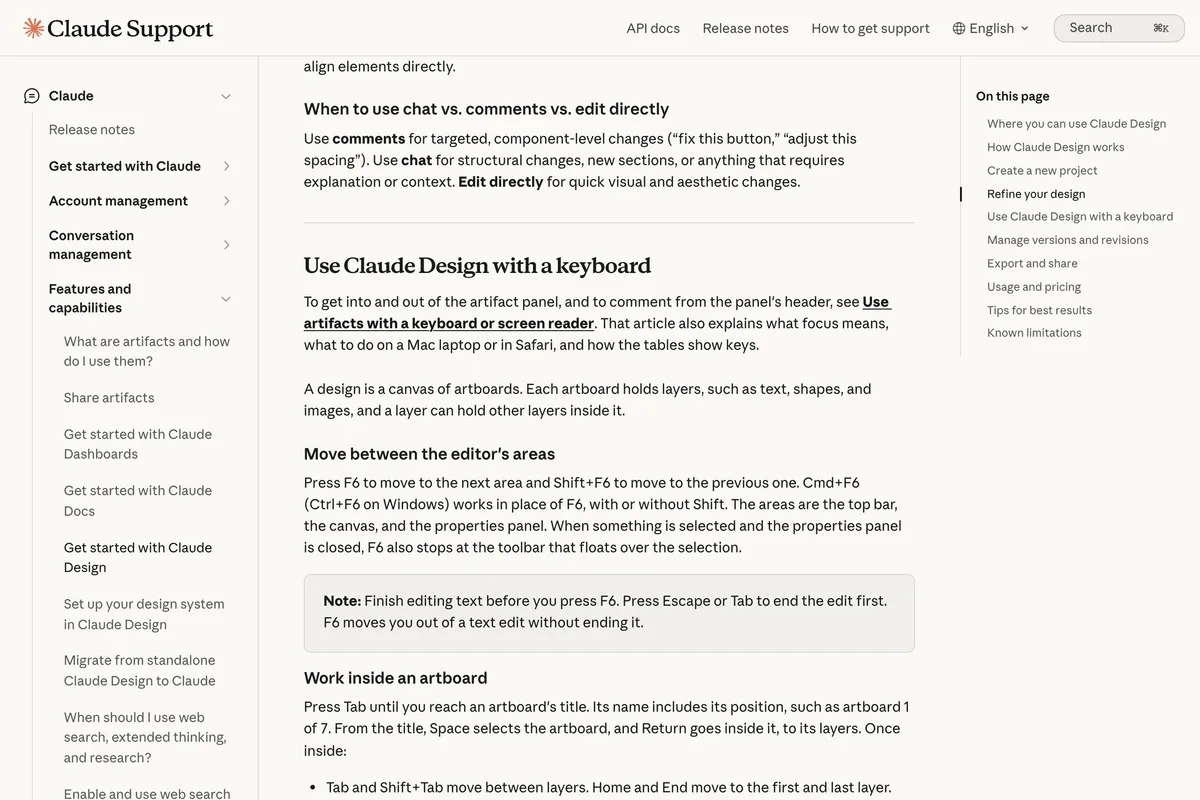Collapse Features and capabilities chevron
Viewport: 1200px width, 800px height.
(226, 299)
